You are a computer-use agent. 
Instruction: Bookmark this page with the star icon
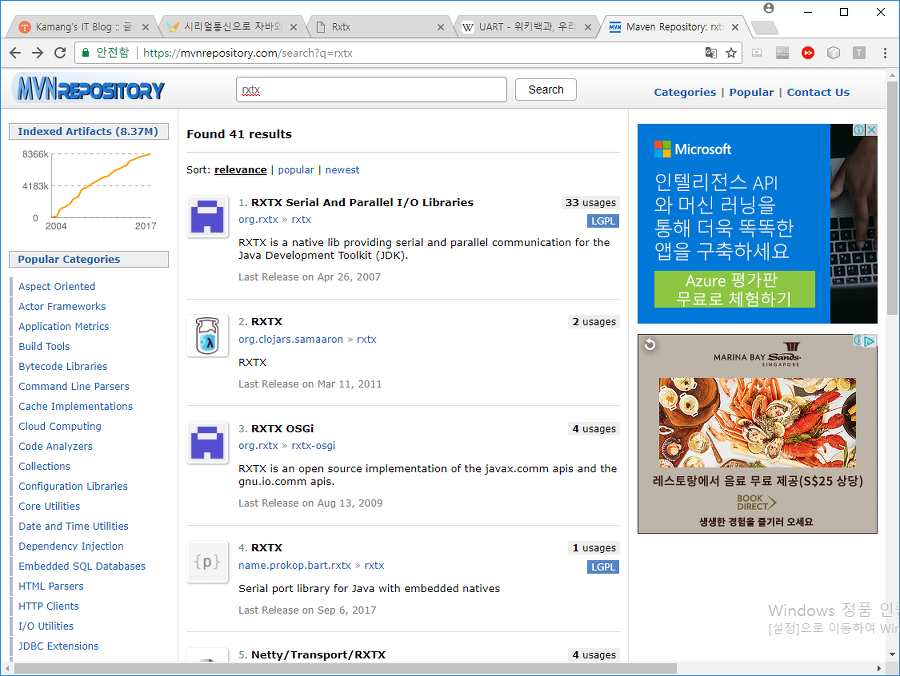click(x=731, y=53)
